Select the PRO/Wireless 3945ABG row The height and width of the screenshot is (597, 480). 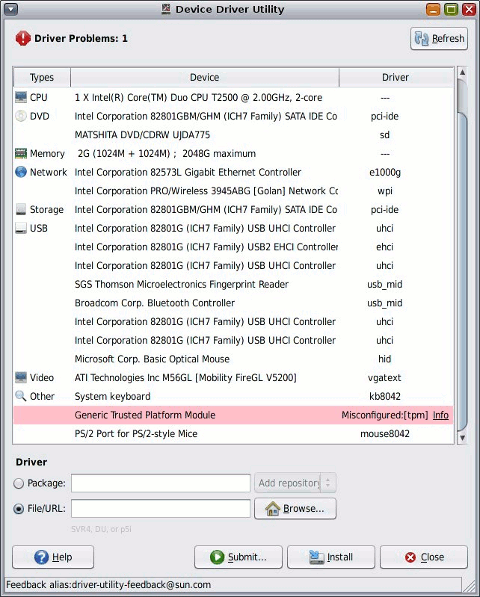[x=233, y=191]
